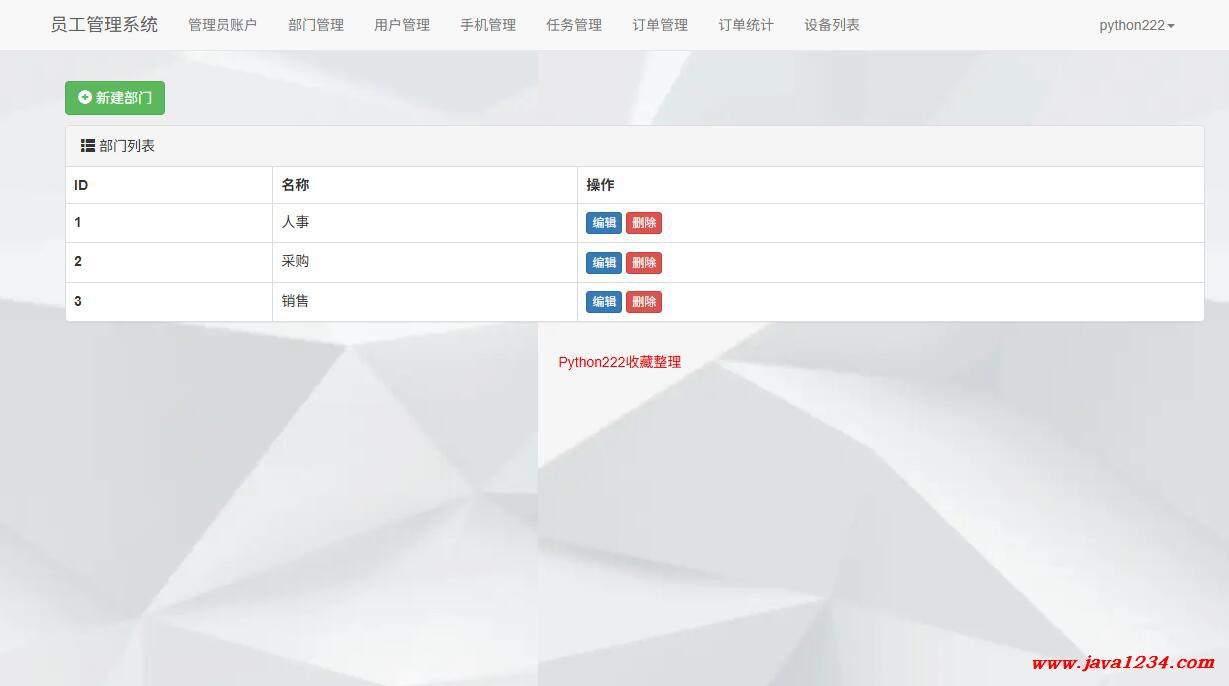The height and width of the screenshot is (686, 1229).
Task: Select 任务管理 in the navigation bar
Action: click(x=574, y=25)
